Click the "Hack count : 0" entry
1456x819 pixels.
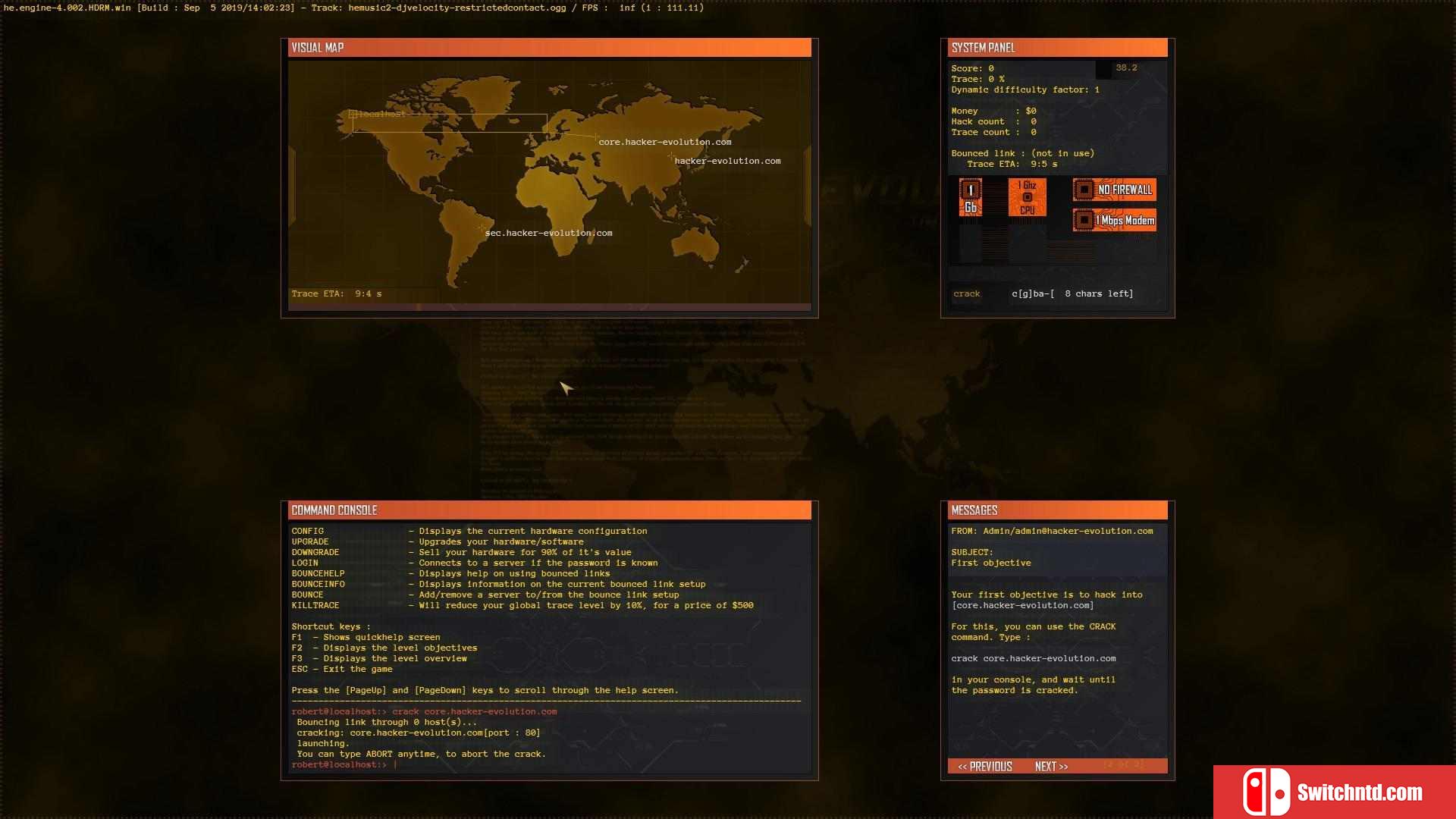(x=993, y=121)
